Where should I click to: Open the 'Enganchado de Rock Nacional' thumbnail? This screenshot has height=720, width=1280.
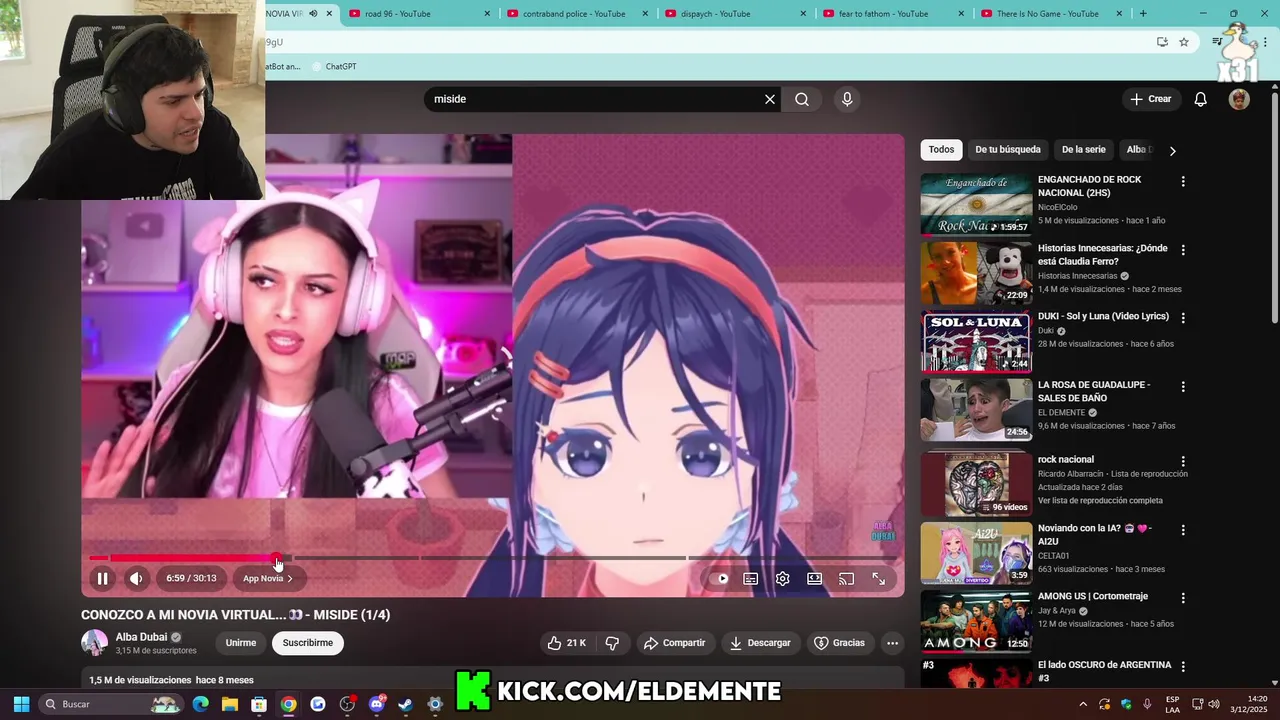pyautogui.click(x=976, y=204)
